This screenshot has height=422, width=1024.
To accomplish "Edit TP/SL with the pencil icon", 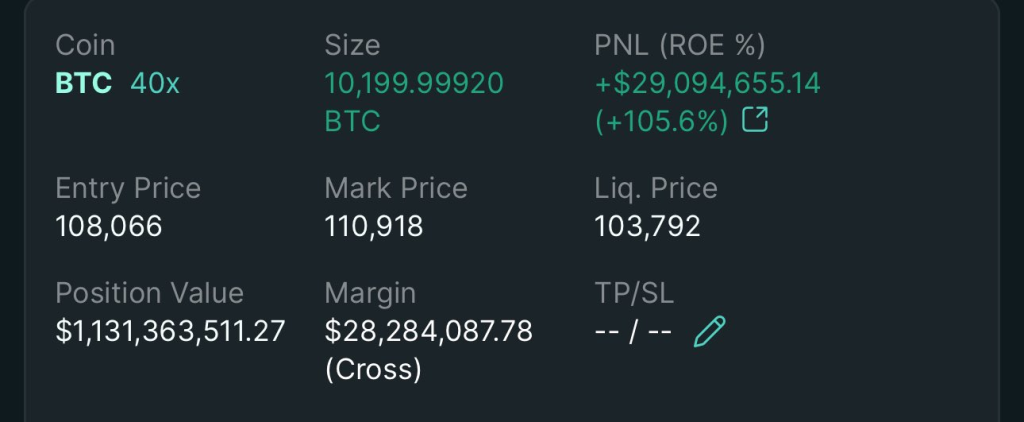I will tap(709, 331).
